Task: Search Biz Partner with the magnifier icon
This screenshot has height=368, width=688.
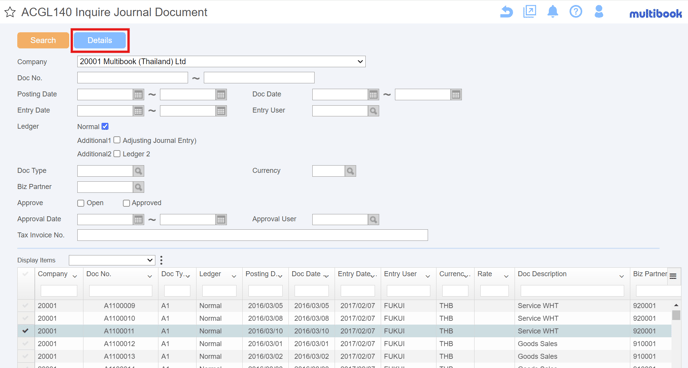Action: coord(138,187)
